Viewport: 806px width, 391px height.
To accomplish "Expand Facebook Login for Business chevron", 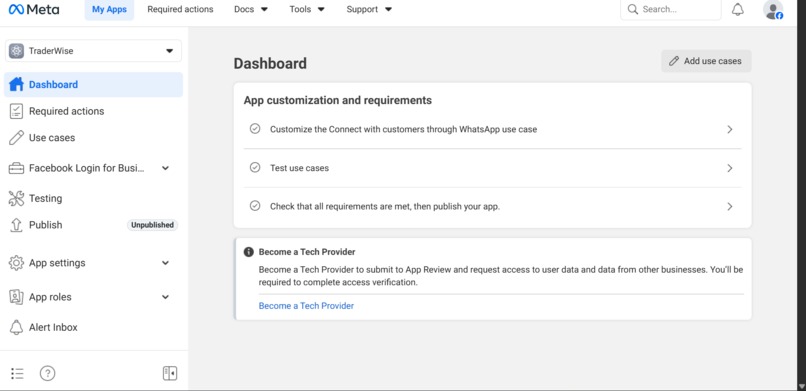I will point(166,168).
